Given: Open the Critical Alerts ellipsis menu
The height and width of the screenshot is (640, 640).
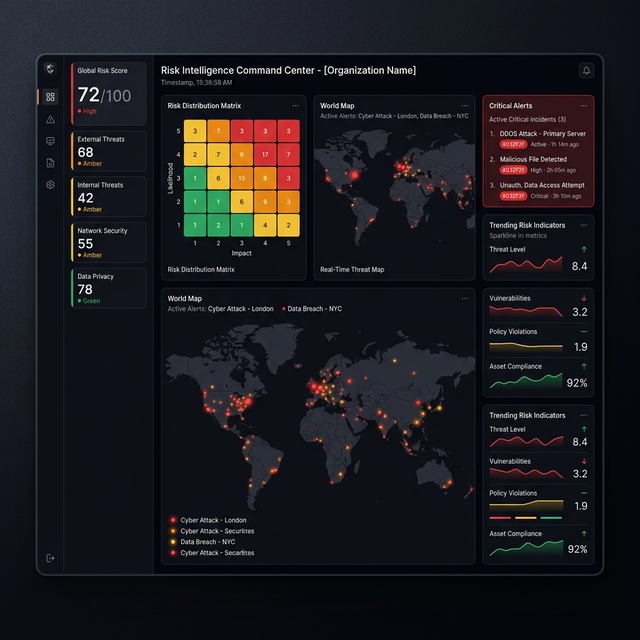Looking at the screenshot, I should click(584, 106).
